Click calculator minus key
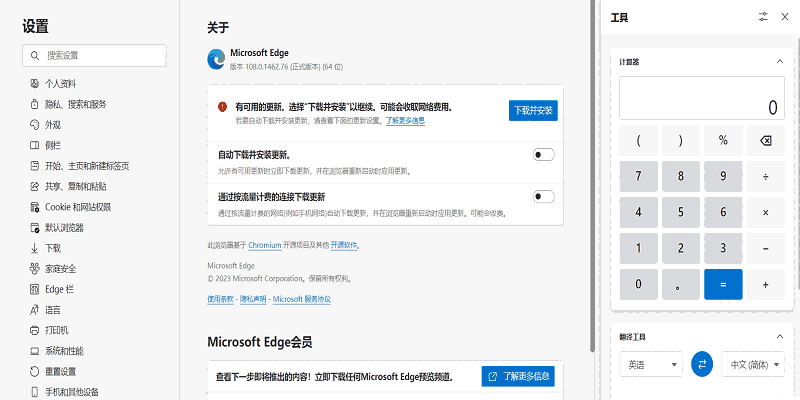Viewport: 800px width, 400px height. (x=766, y=248)
